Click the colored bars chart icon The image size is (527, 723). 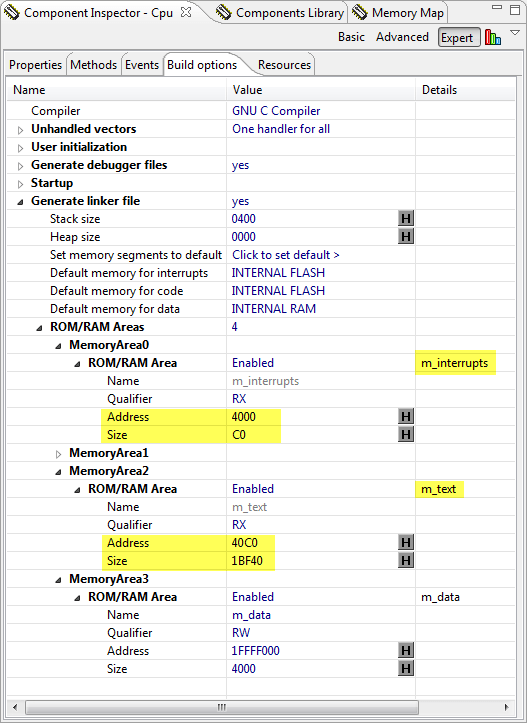point(493,37)
